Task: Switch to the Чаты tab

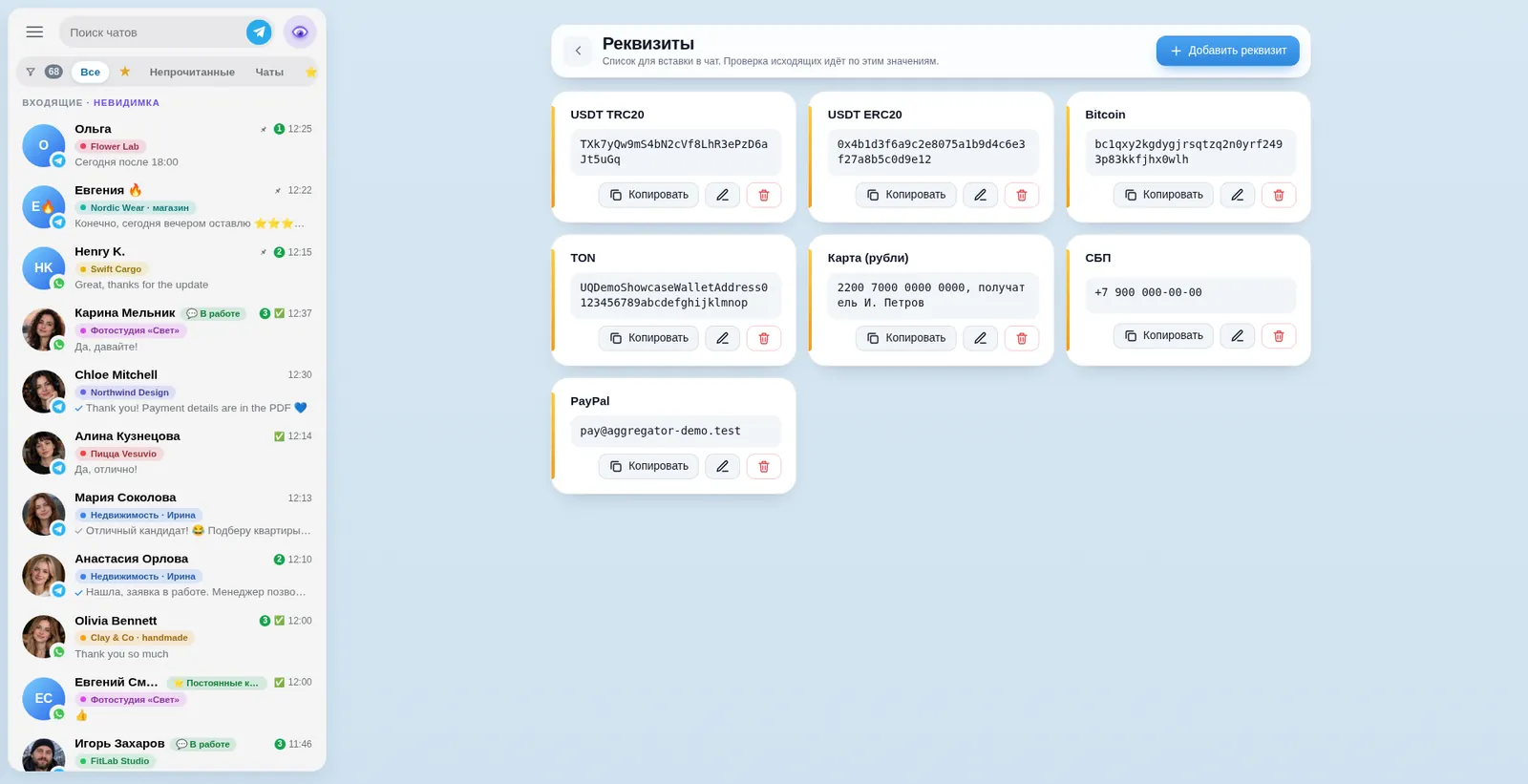Action: click(269, 72)
